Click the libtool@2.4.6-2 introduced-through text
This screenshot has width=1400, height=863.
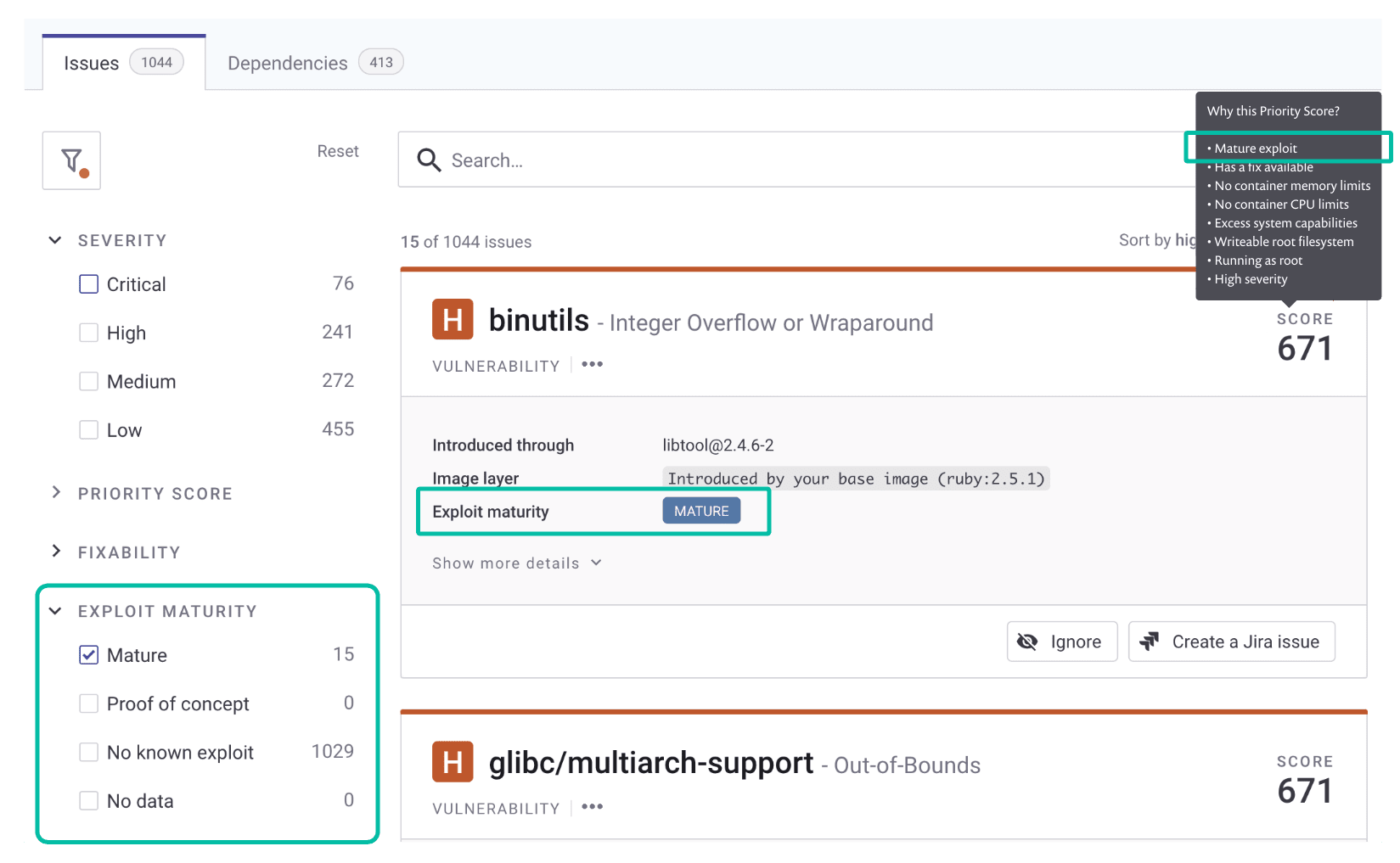click(718, 446)
